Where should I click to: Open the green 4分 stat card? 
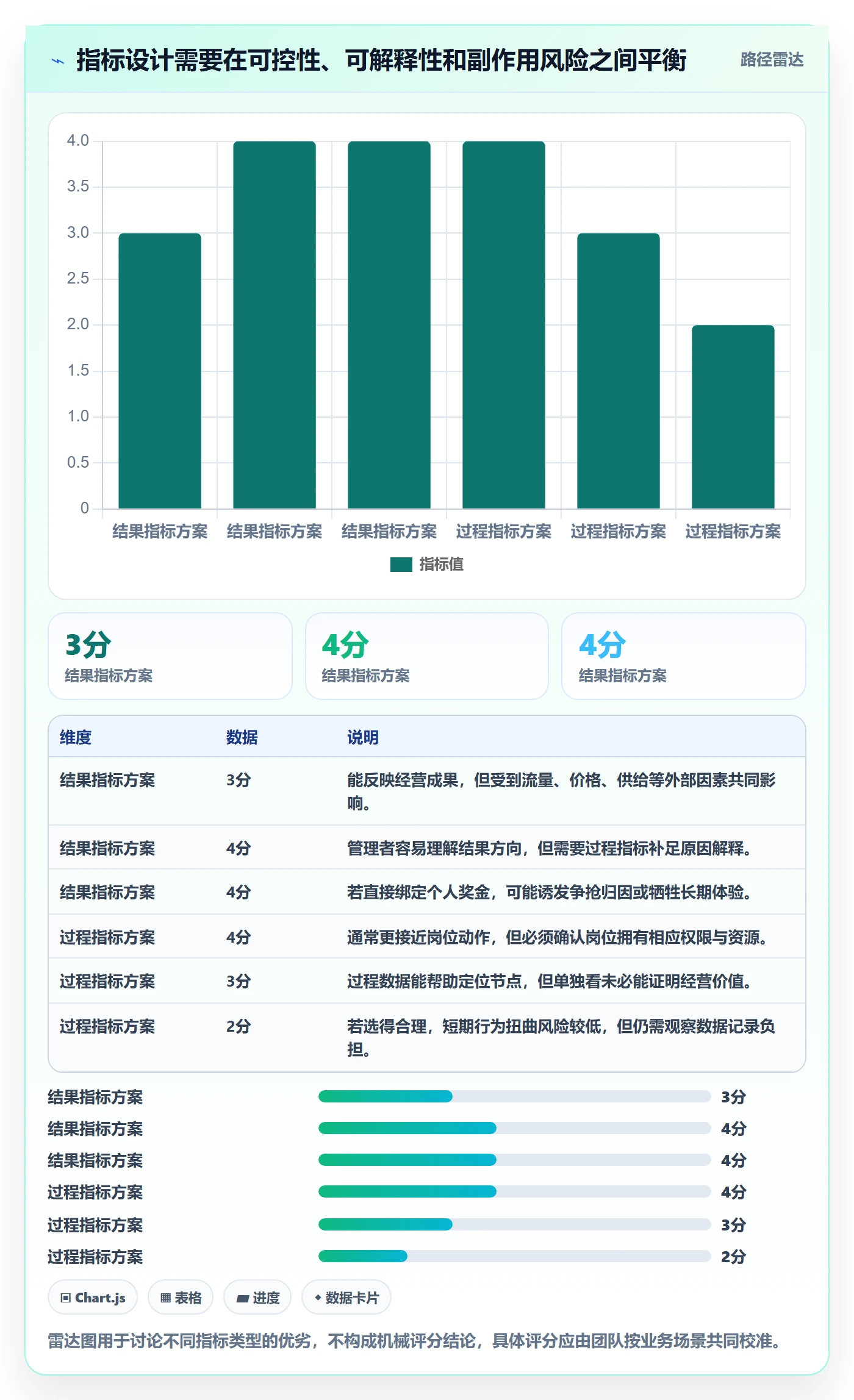427,656
